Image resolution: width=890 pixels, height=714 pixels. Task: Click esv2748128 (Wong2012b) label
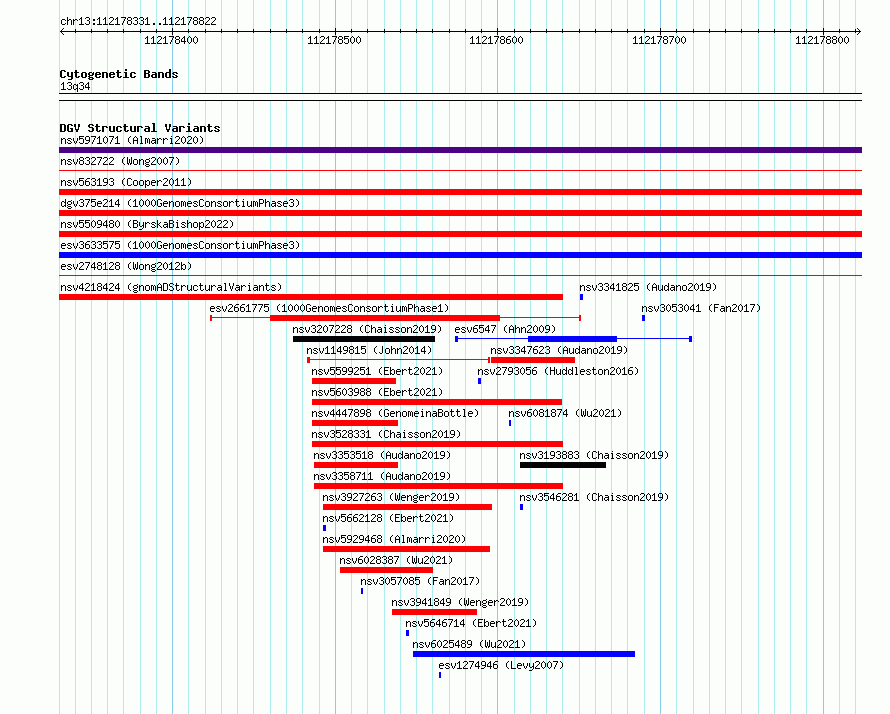point(126,266)
